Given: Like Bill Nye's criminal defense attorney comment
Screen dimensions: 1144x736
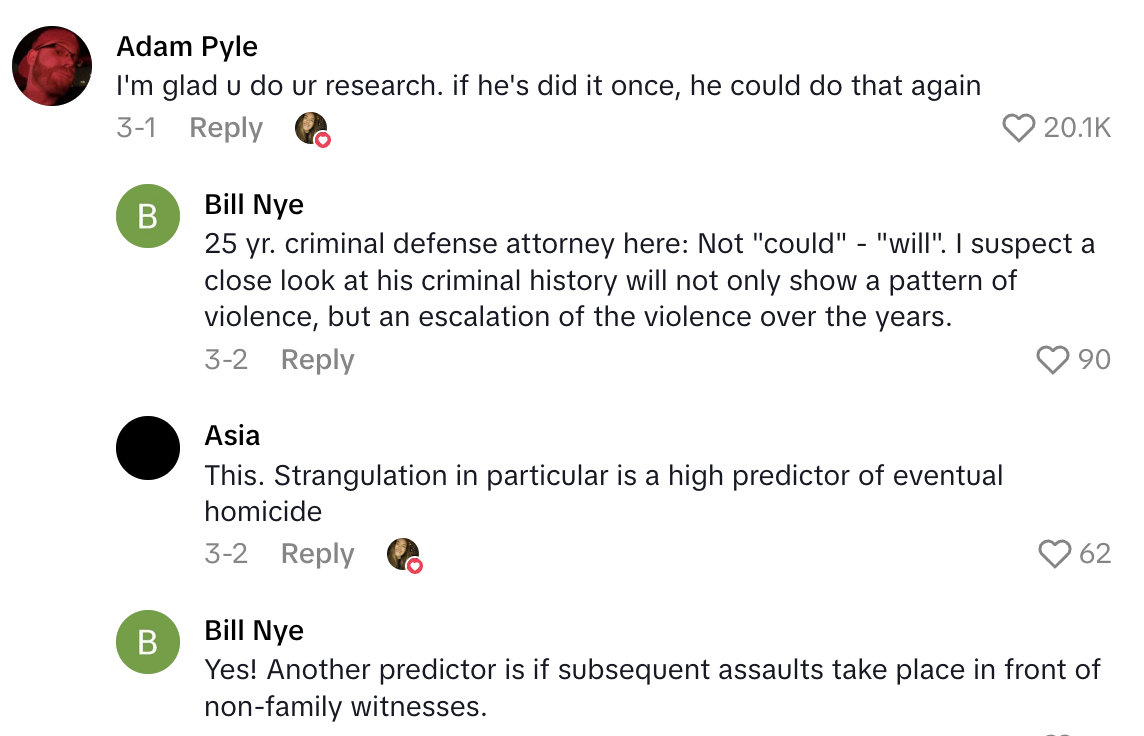Looking at the screenshot, I should (x=1053, y=360).
